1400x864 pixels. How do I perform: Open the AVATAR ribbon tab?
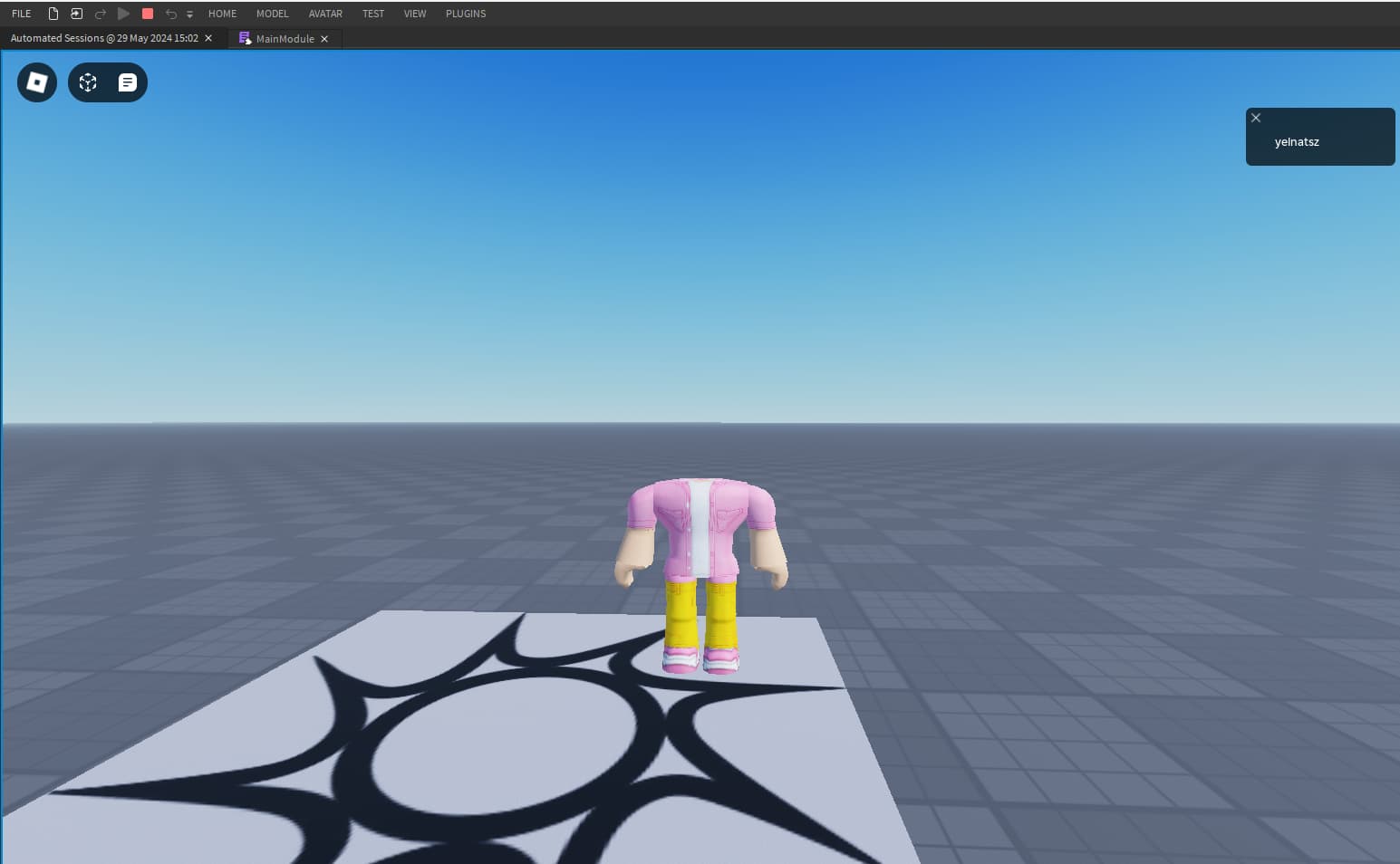pyautogui.click(x=325, y=14)
